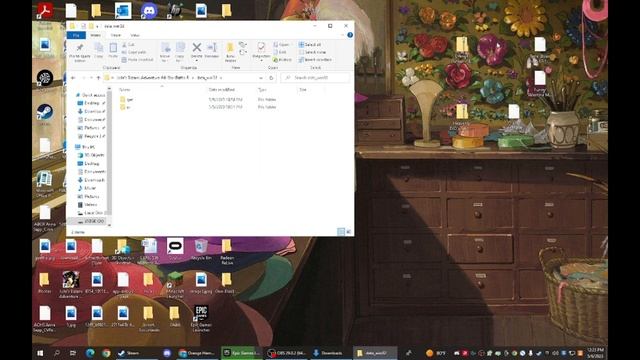Click Music in navigation pane
This screenshot has width=640, height=360.
click(87, 188)
